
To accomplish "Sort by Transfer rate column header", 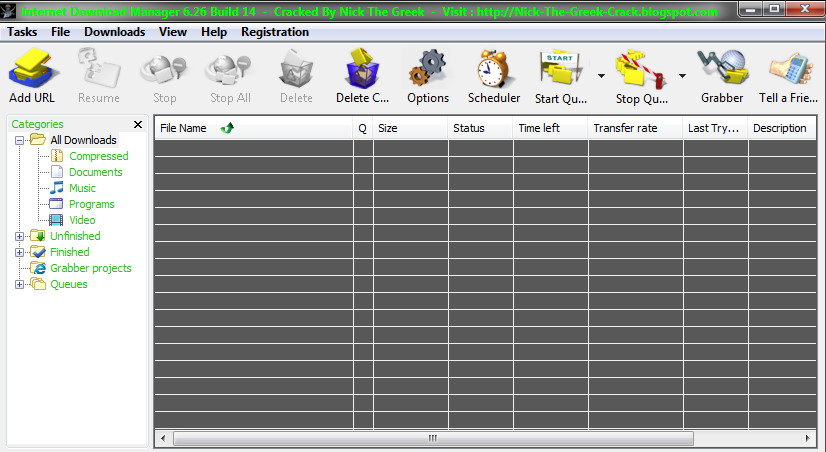I will pos(635,128).
